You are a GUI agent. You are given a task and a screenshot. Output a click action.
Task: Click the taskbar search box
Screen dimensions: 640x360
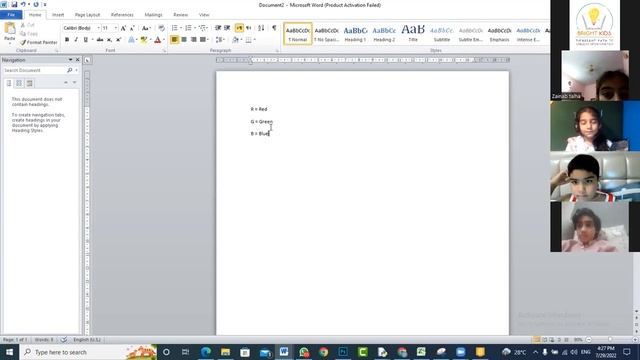[89, 352]
